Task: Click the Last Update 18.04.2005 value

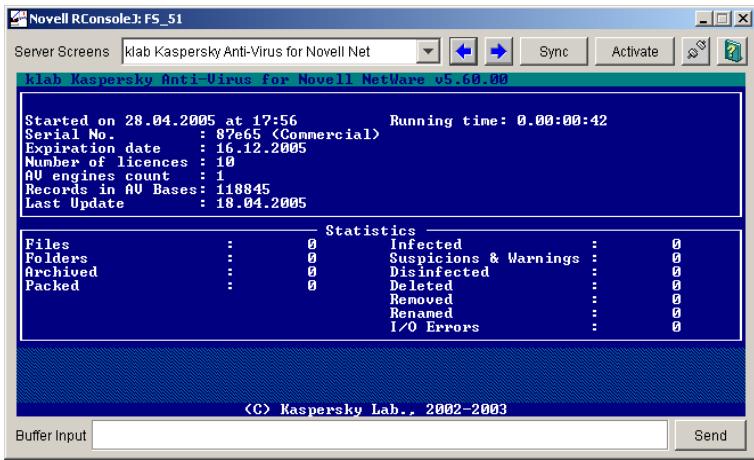Action: 261,203
